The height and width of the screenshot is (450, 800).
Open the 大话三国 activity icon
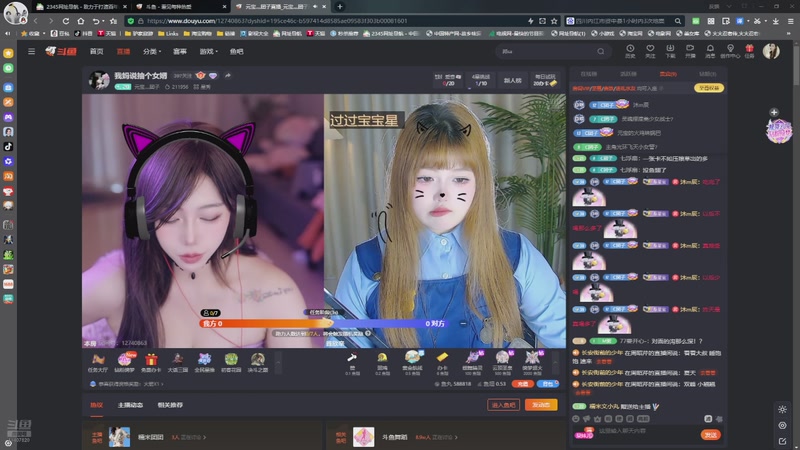click(178, 363)
